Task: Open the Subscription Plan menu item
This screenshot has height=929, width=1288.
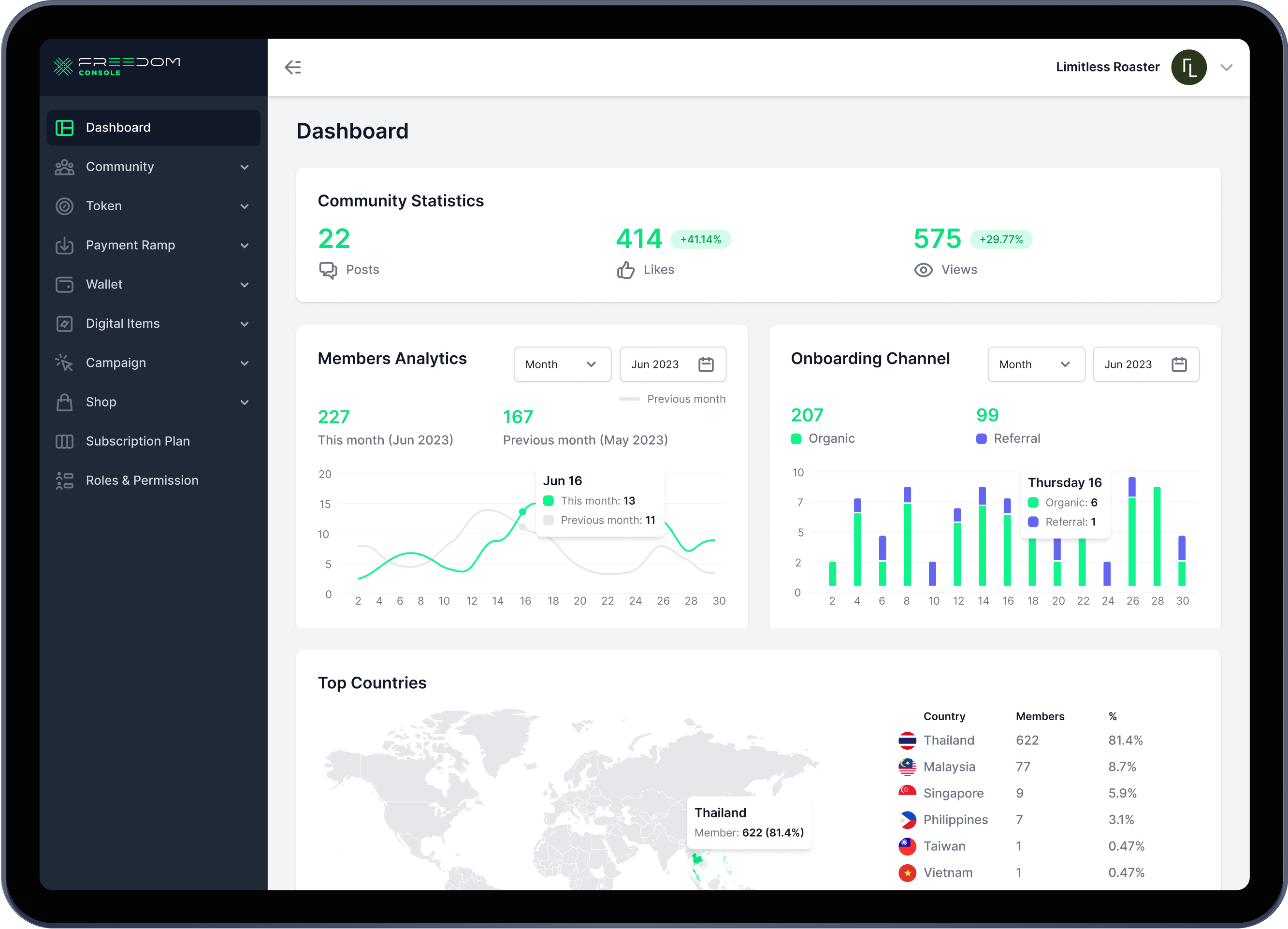Action: 137,441
